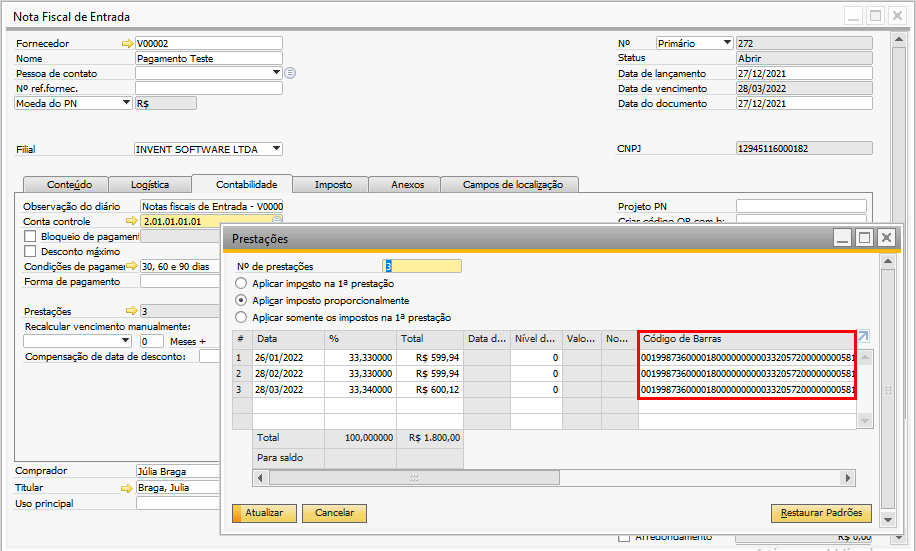The width and height of the screenshot is (916, 551).
Task: Follow Titular link arrow for Braga, Julia
Action: click(127, 488)
